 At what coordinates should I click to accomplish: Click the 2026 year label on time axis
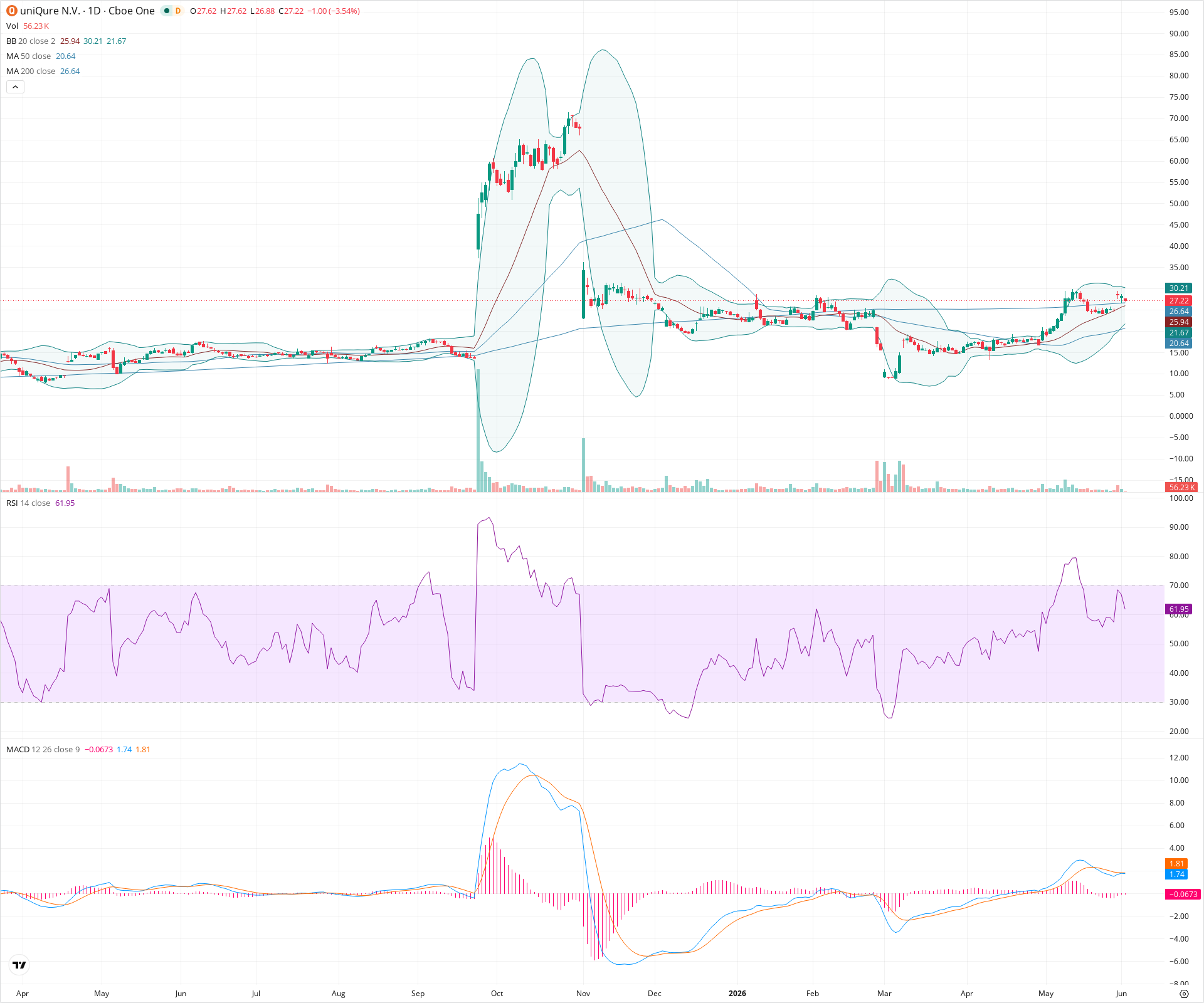click(737, 994)
